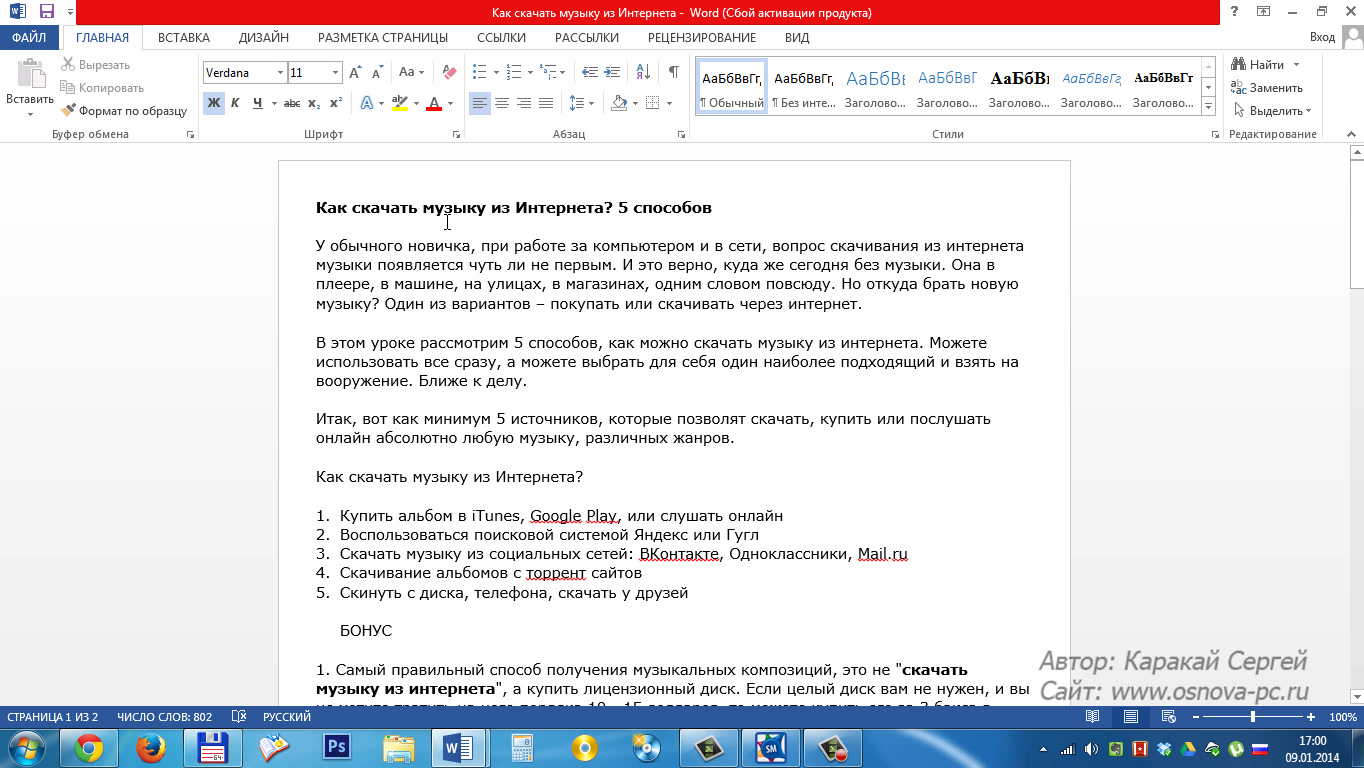Screen dimensions: 1364x768
Task: Align text to the left
Action: coord(480,103)
